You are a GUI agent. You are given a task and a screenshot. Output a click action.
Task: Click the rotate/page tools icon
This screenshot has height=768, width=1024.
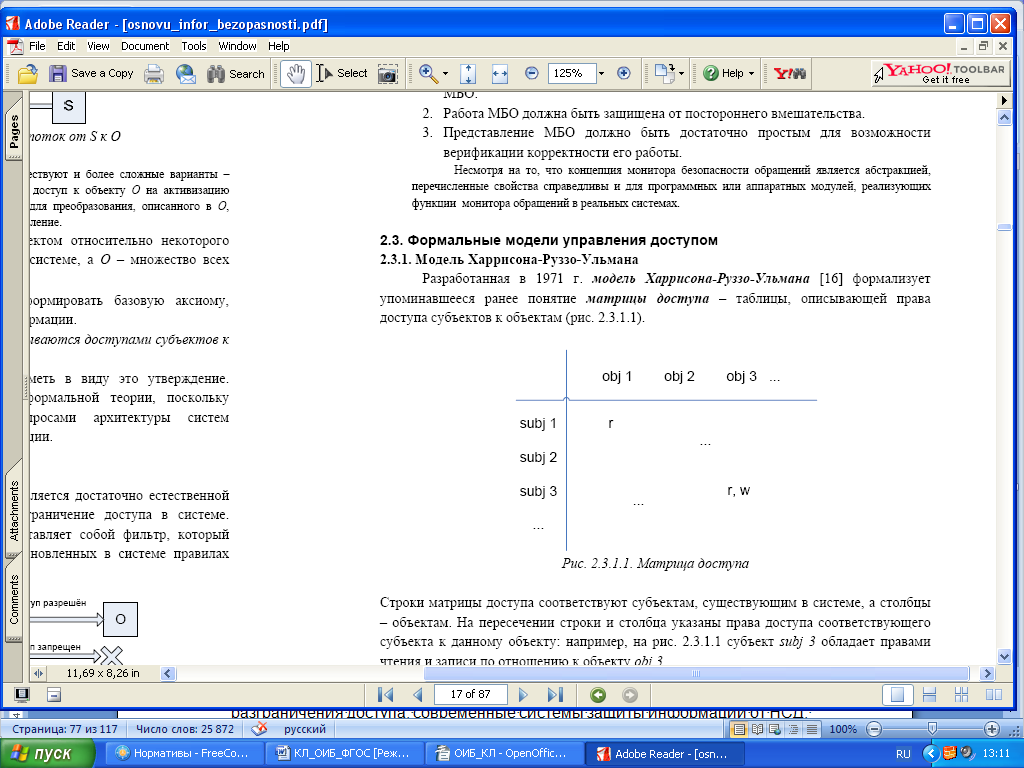point(664,73)
